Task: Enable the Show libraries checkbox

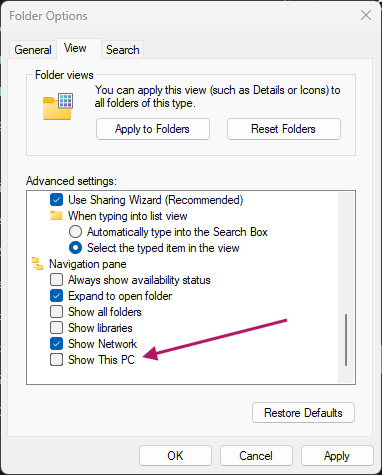Action: [56, 328]
